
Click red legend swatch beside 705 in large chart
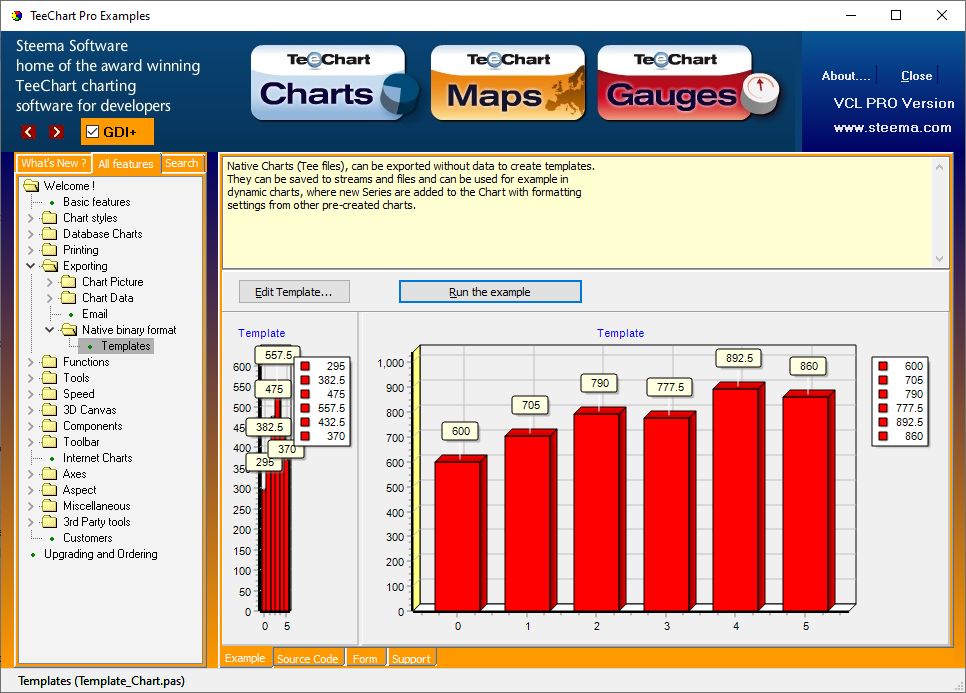883,379
